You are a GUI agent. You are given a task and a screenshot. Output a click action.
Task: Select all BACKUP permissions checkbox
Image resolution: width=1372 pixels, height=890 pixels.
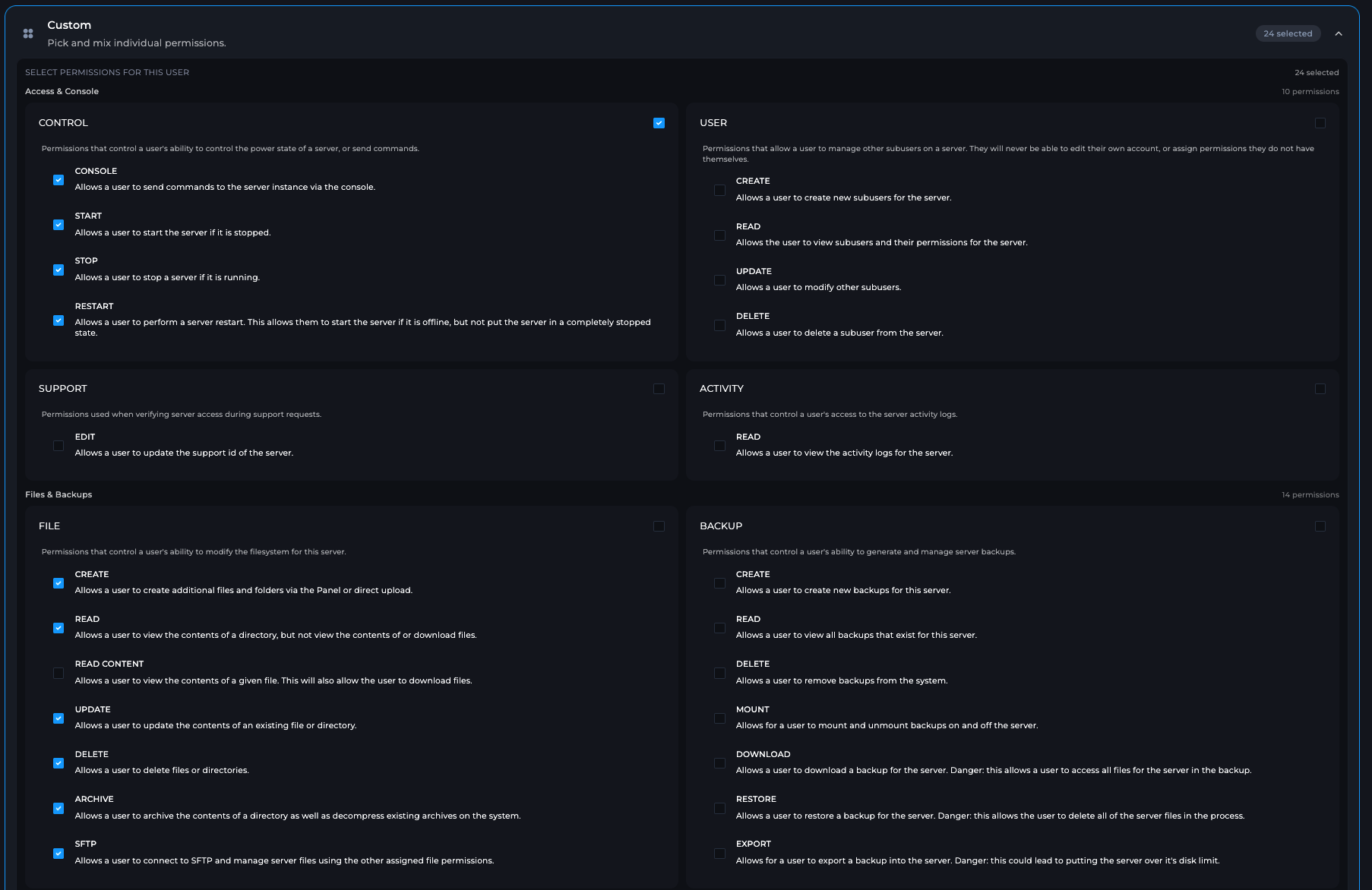click(1320, 526)
